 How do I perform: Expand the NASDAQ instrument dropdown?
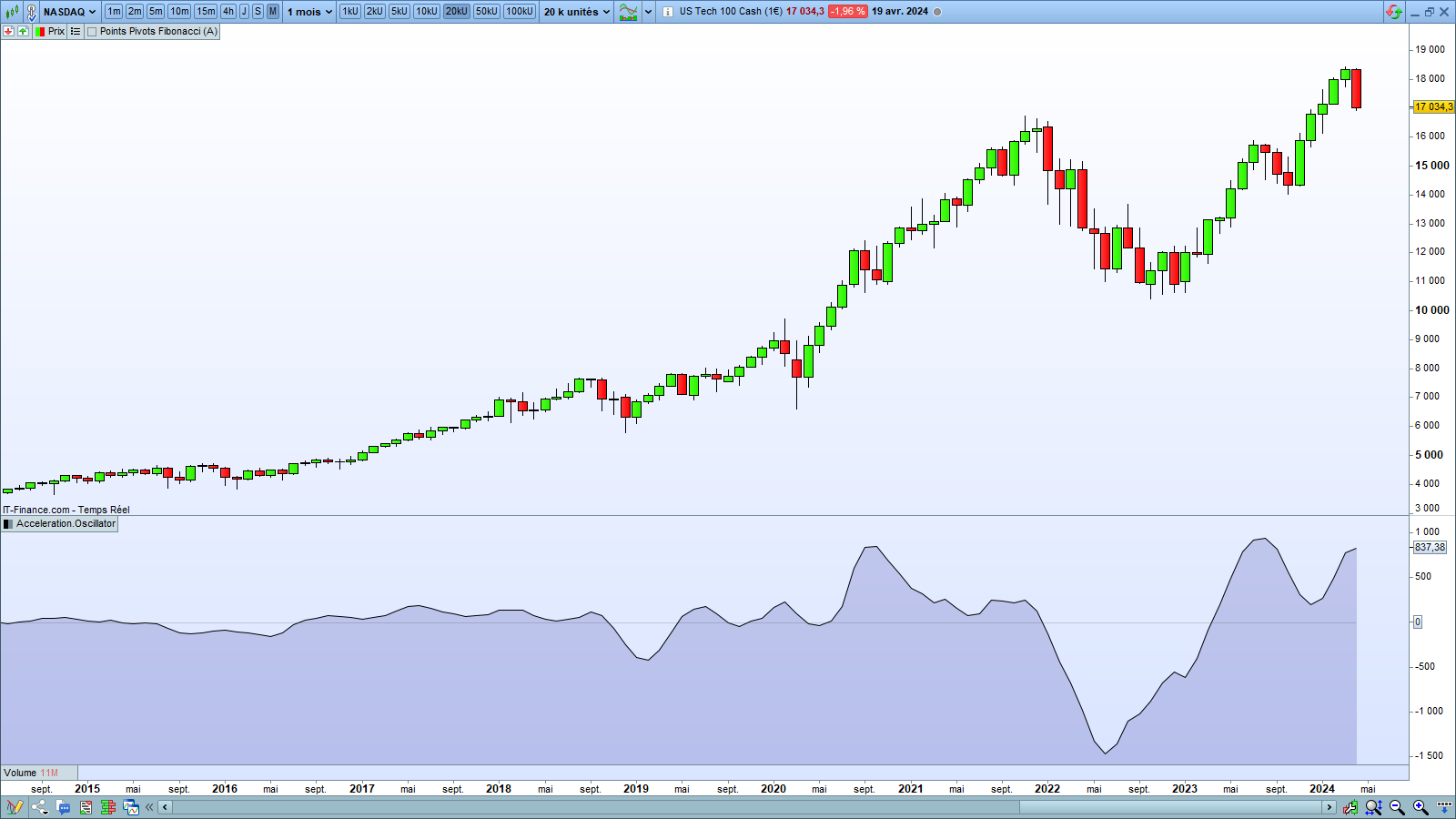click(x=69, y=12)
